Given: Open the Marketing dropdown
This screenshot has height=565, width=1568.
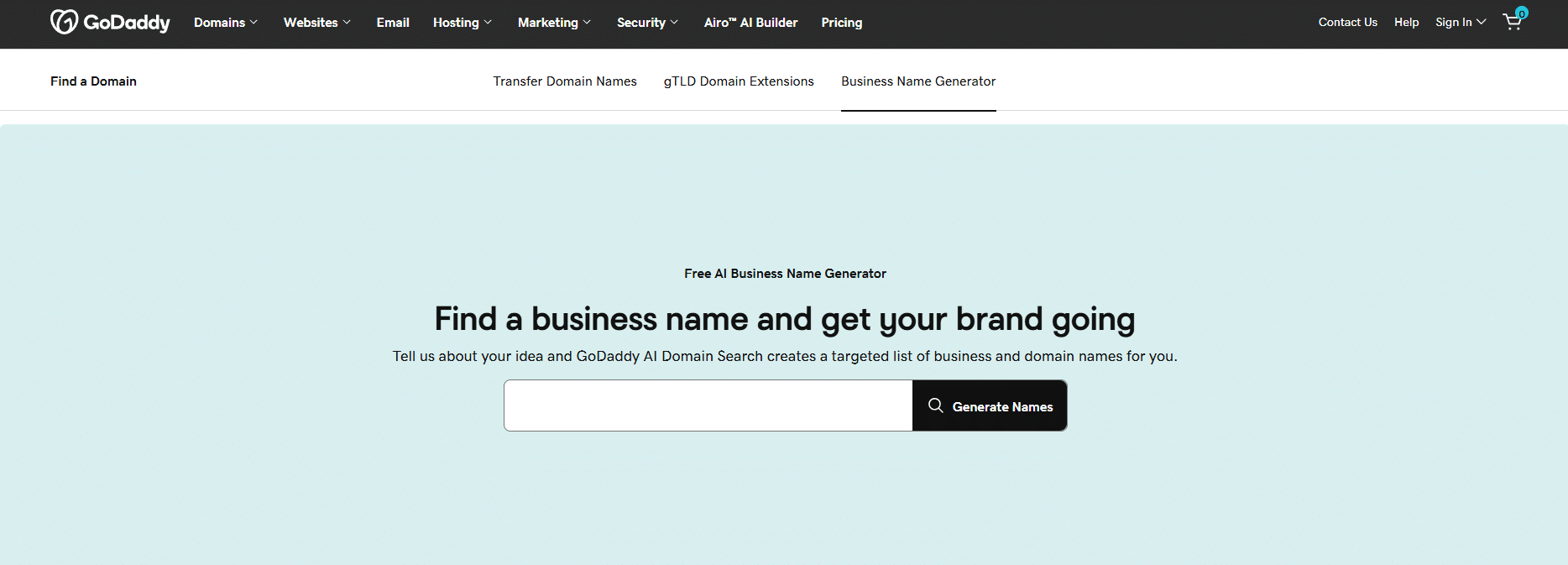Looking at the screenshot, I should [x=554, y=23].
